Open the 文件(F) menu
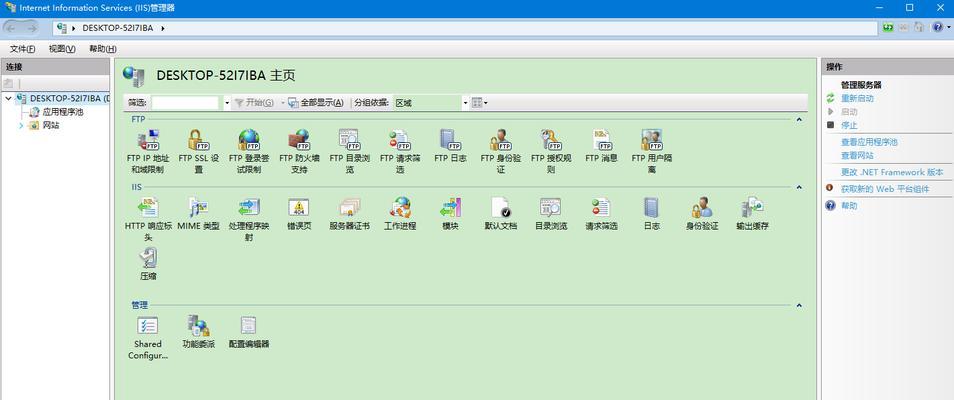This screenshot has height=400, width=954. 23,49
